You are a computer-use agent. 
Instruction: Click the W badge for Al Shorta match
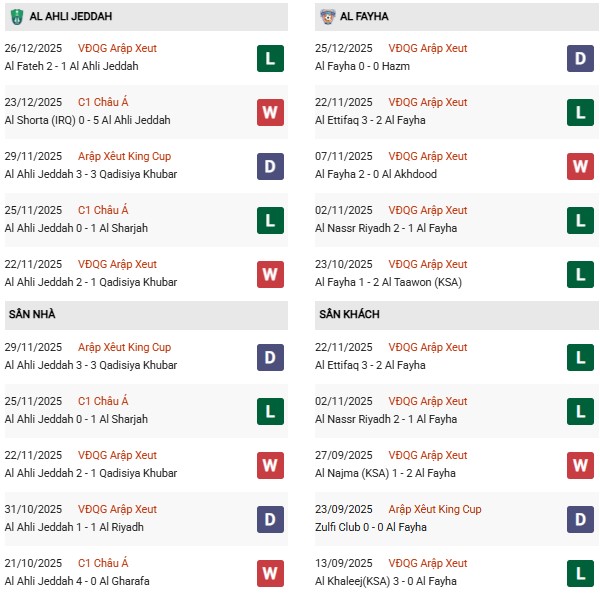pos(270,112)
